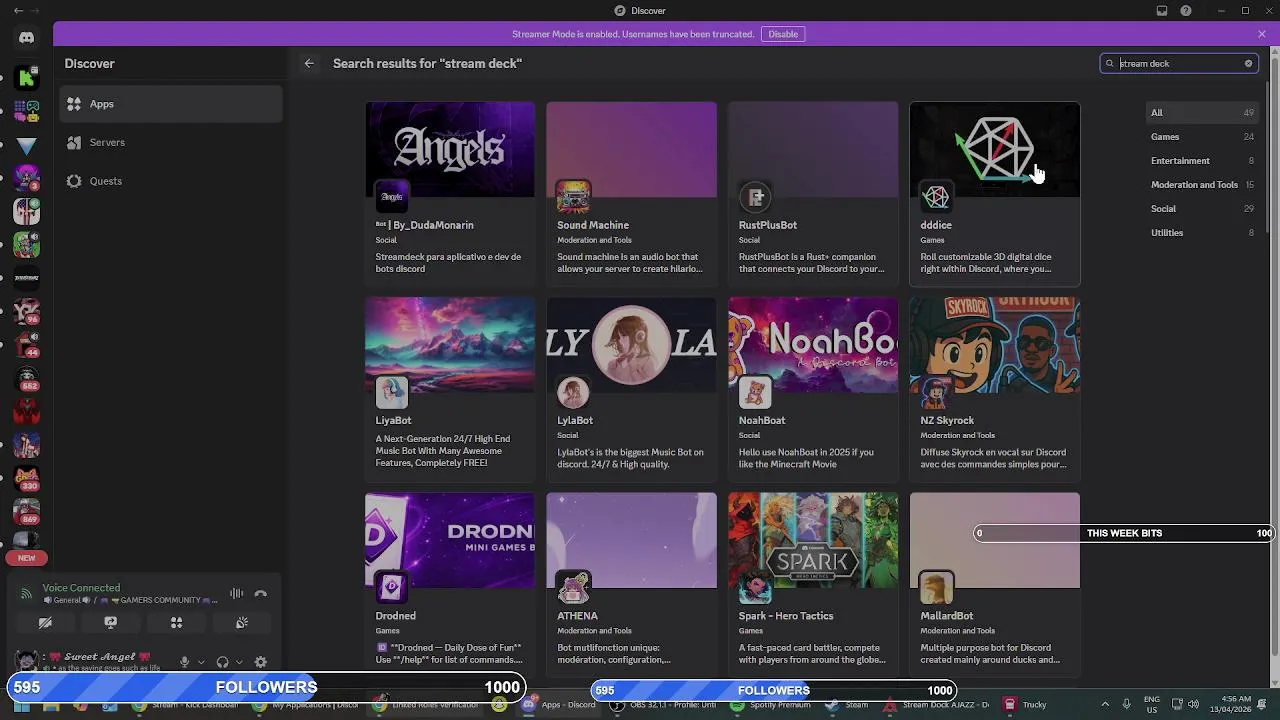Disconnect from voice with hang-up icon
This screenshot has height=720, width=1280.
pos(260,594)
